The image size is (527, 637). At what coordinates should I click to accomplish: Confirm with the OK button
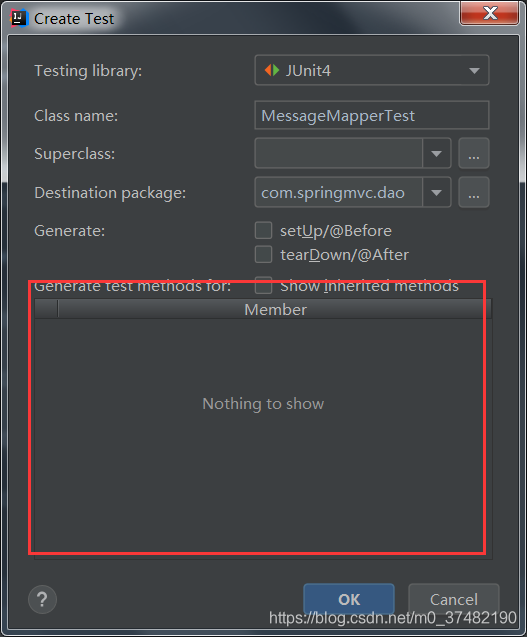coord(349,599)
